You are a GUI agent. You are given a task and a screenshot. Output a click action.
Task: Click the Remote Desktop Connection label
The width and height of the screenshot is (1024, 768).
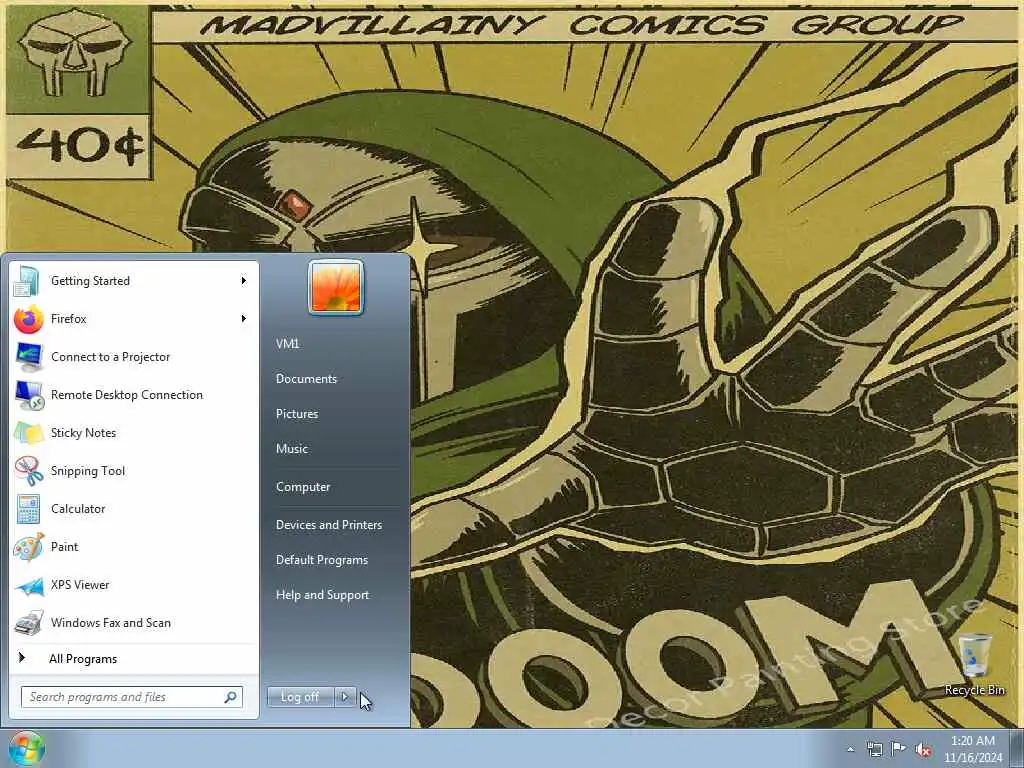[x=127, y=394]
